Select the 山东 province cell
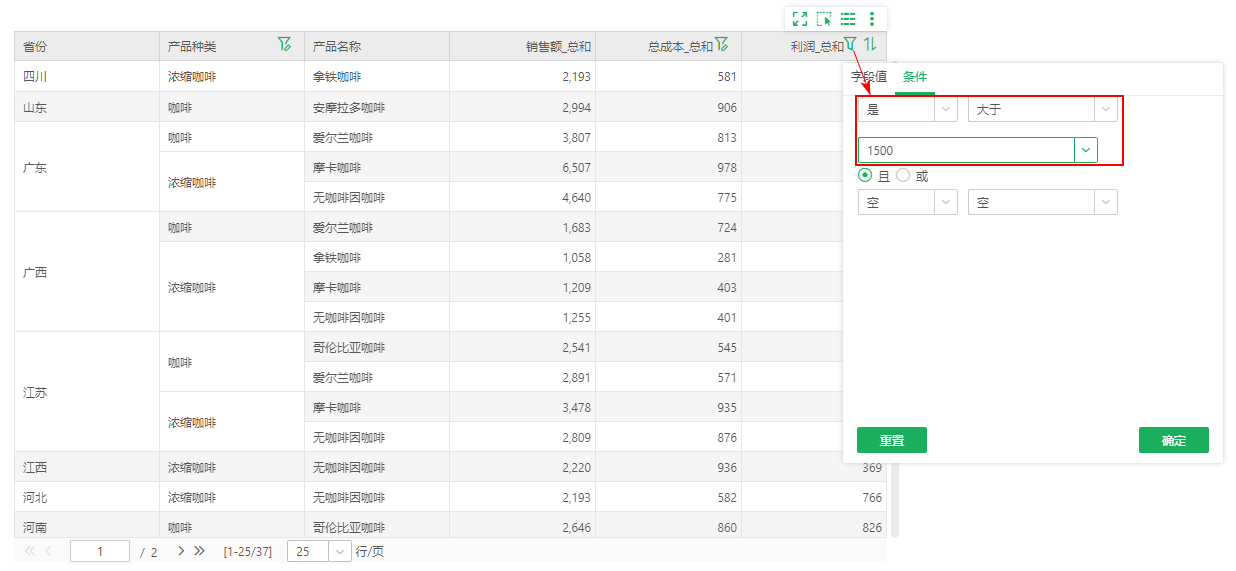Screen dimensions: 1236x571 (x=87, y=107)
